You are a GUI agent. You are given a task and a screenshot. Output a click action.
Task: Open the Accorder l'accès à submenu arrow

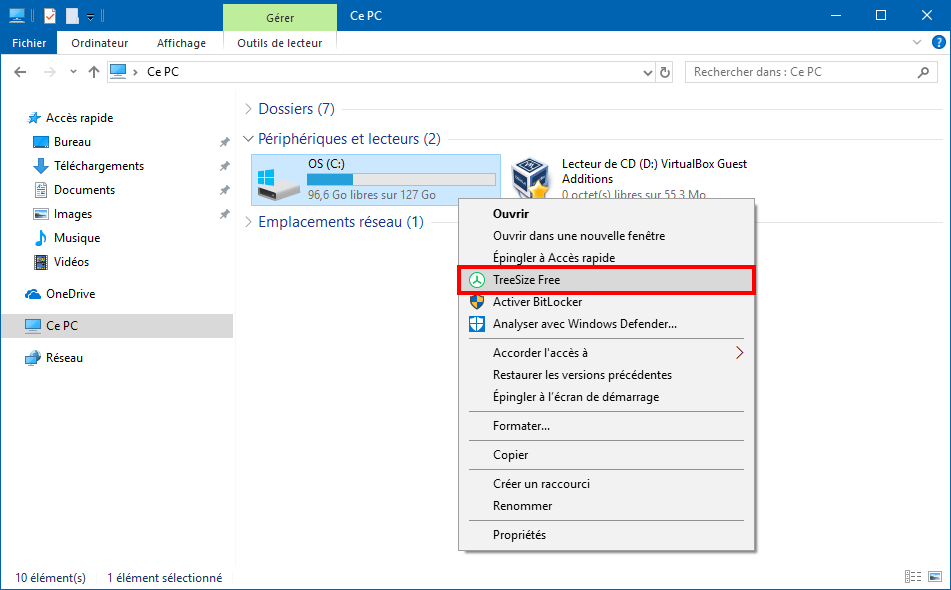click(x=739, y=353)
